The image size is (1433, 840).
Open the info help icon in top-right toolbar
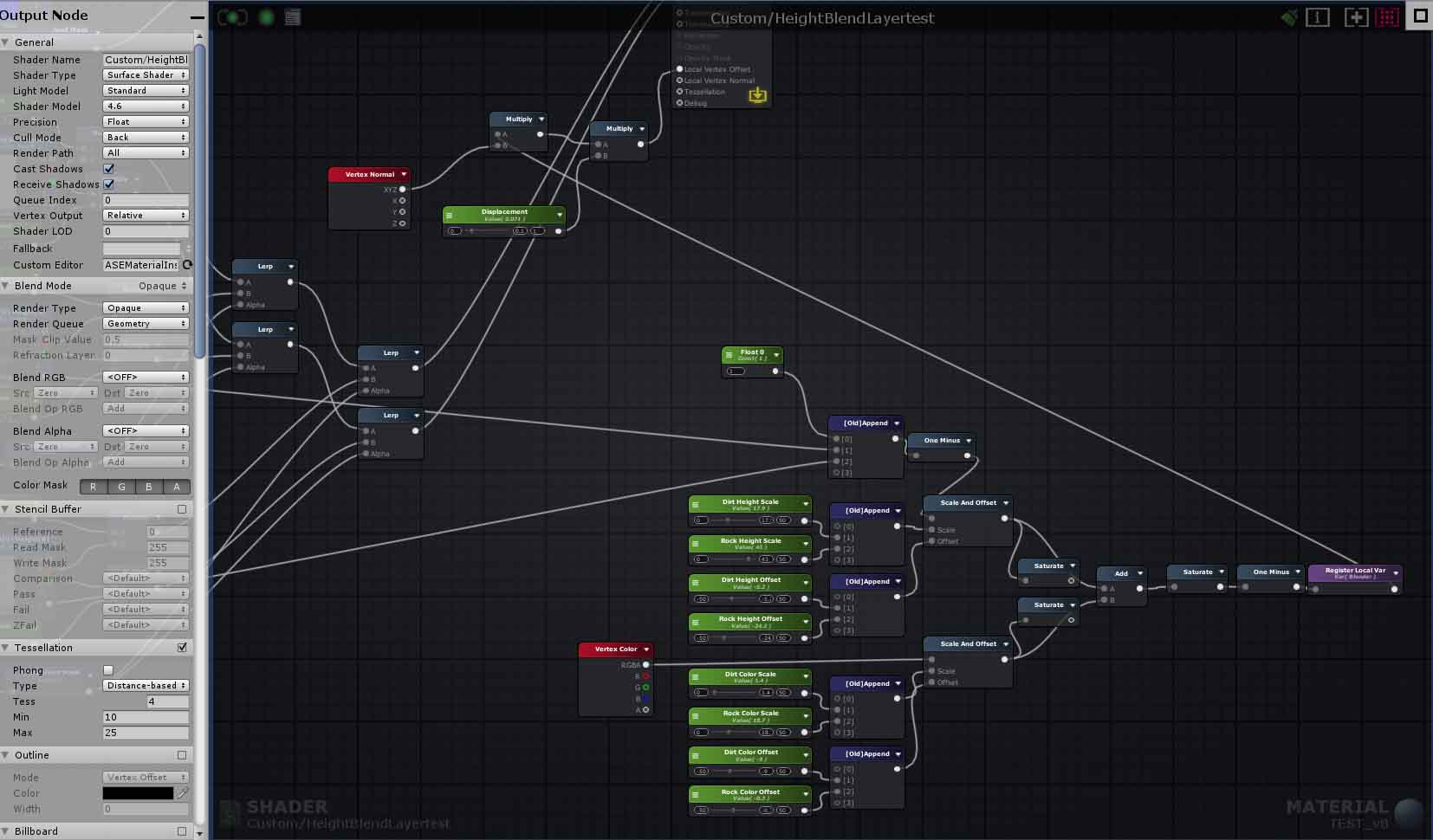pyautogui.click(x=1318, y=17)
